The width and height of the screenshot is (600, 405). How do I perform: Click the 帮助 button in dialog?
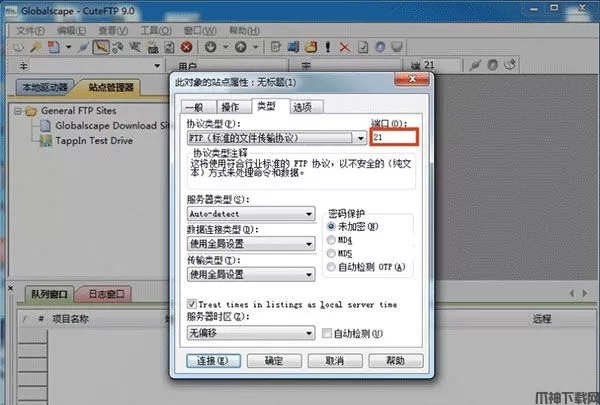pyautogui.click(x=396, y=361)
